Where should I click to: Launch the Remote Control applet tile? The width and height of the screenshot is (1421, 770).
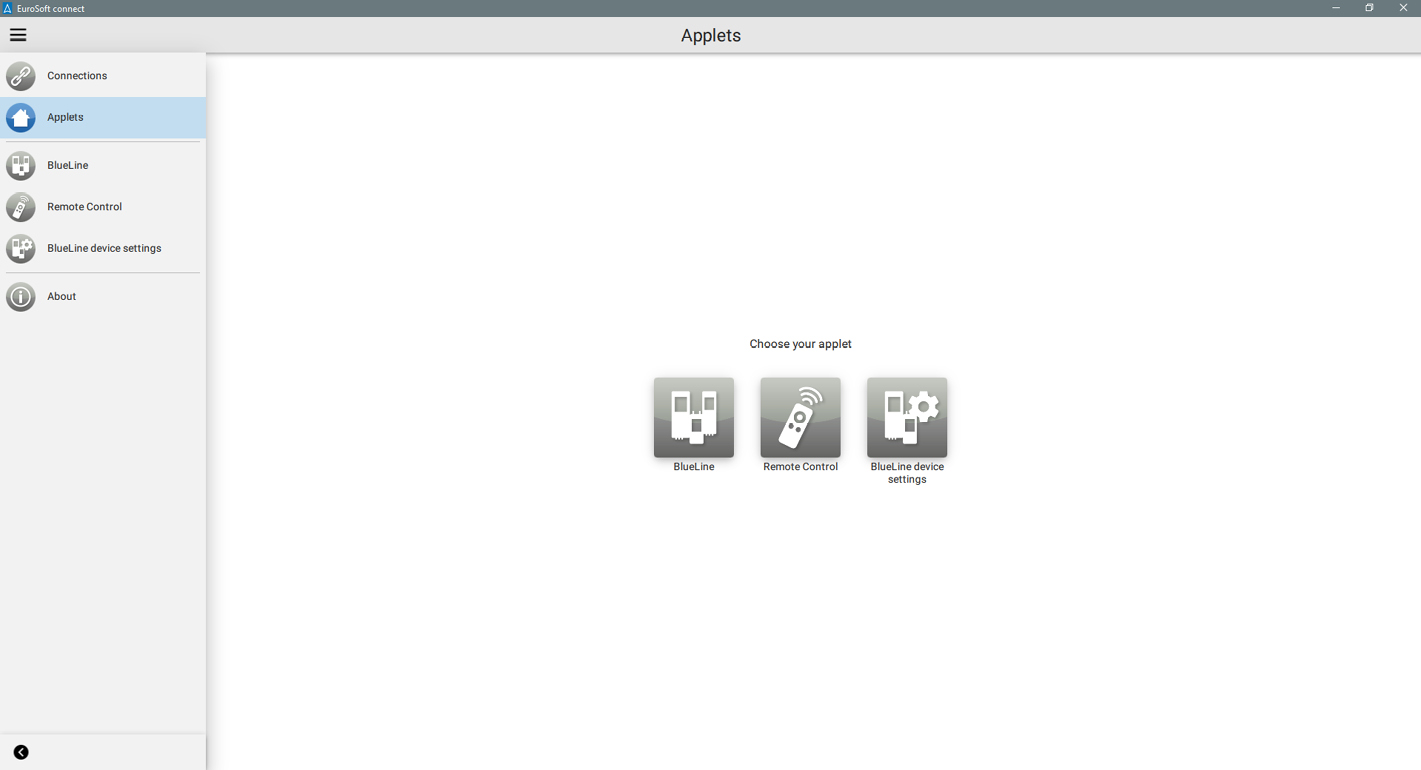(800, 417)
